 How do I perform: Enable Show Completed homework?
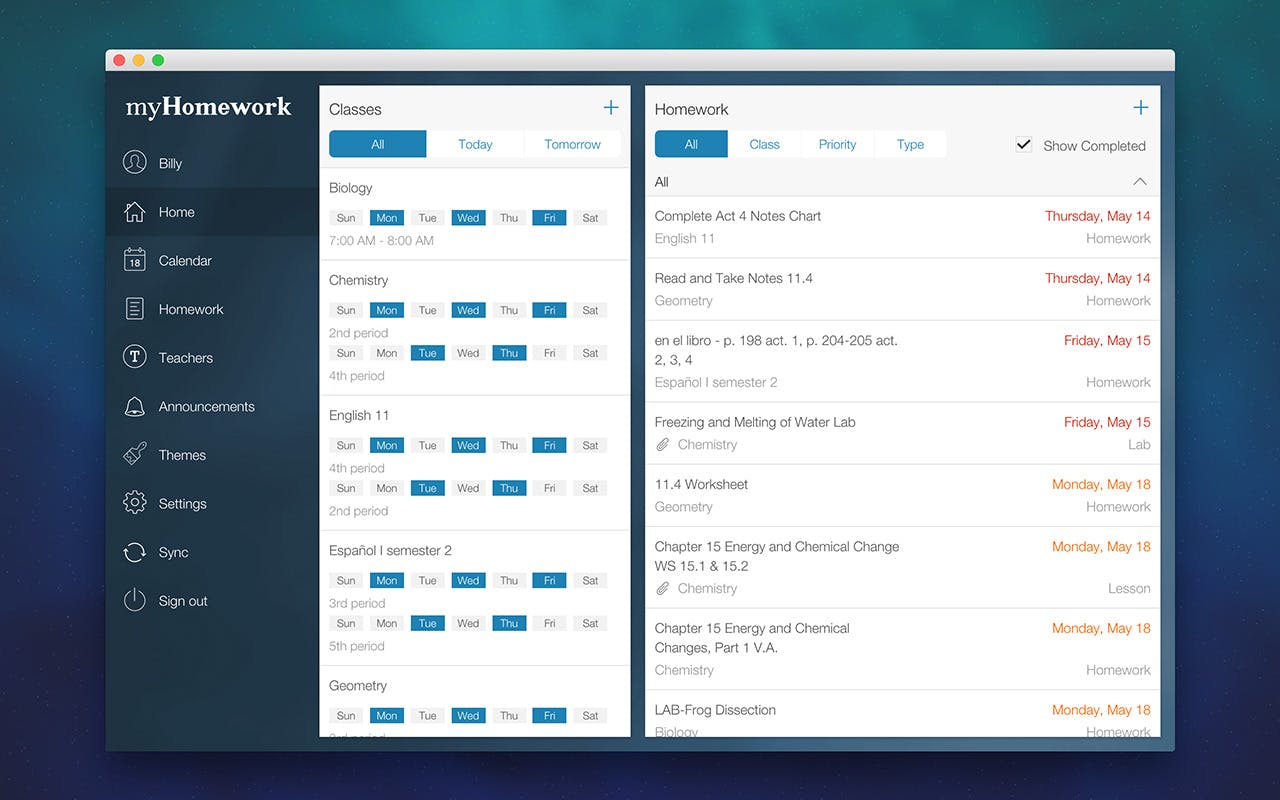[1023, 144]
